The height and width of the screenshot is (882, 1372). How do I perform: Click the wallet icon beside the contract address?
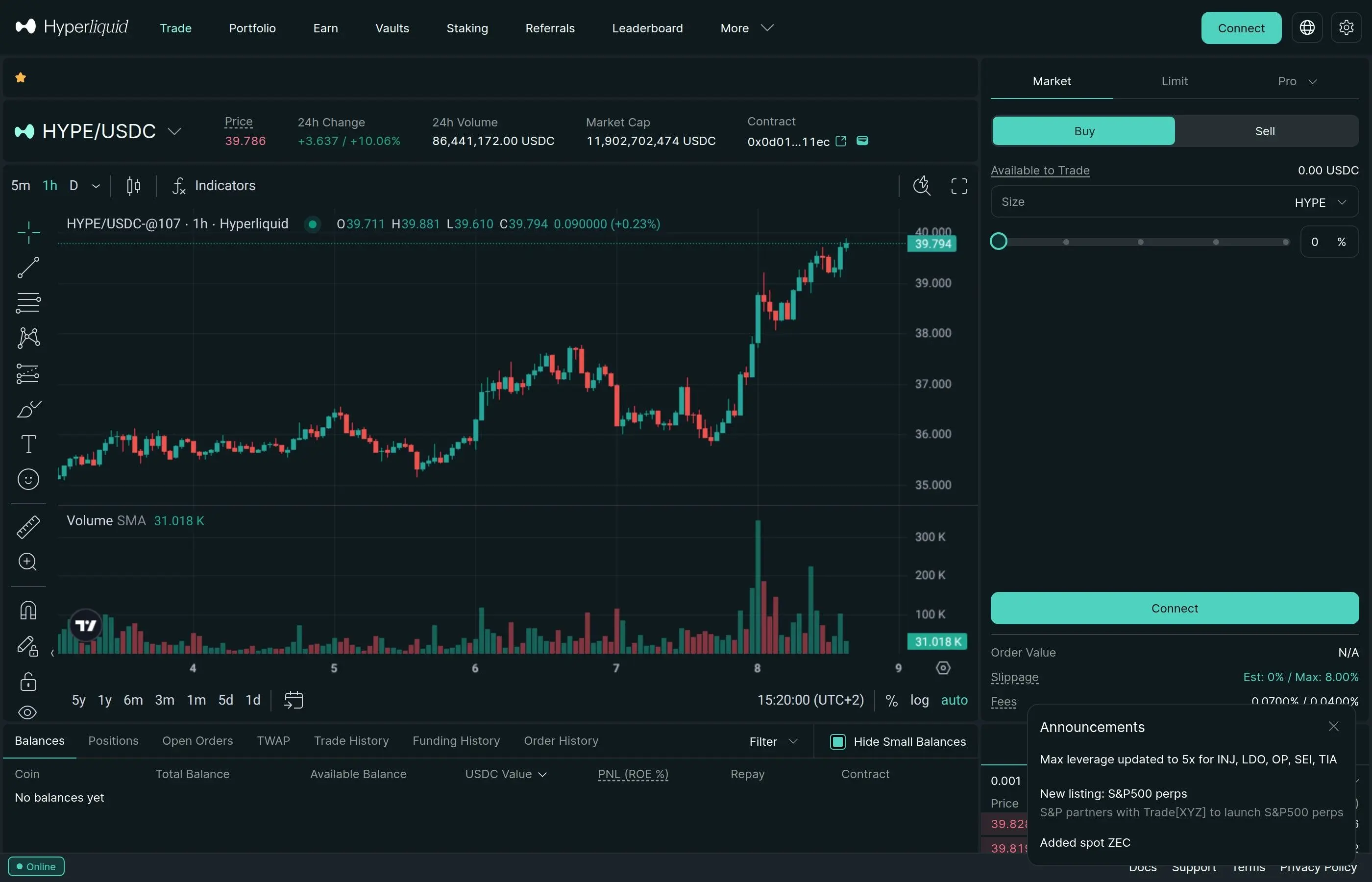(862, 141)
